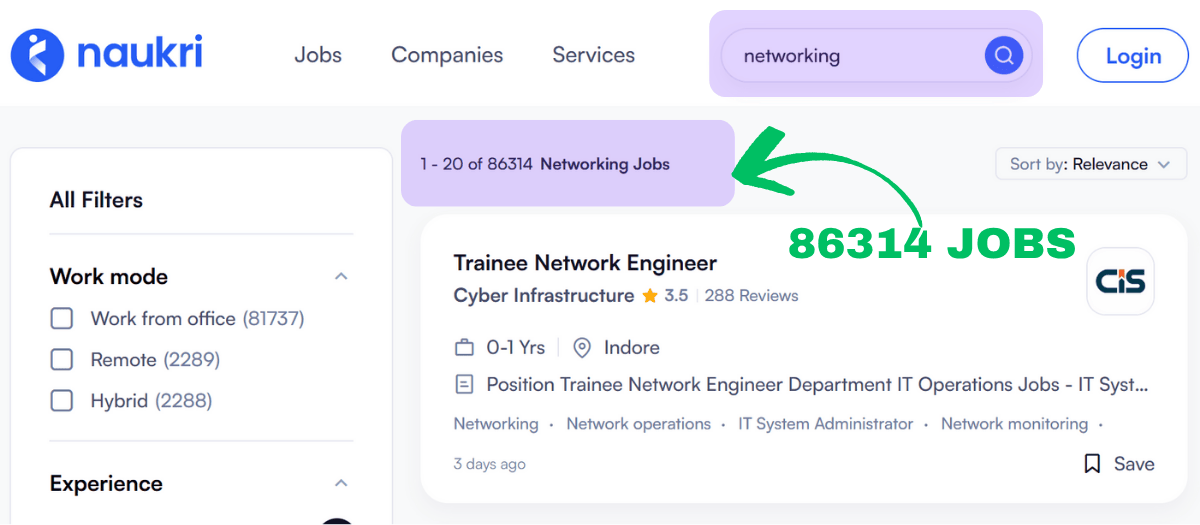1200x525 pixels.
Task: Open the Sort by Relevance dropdown
Action: click(1090, 164)
